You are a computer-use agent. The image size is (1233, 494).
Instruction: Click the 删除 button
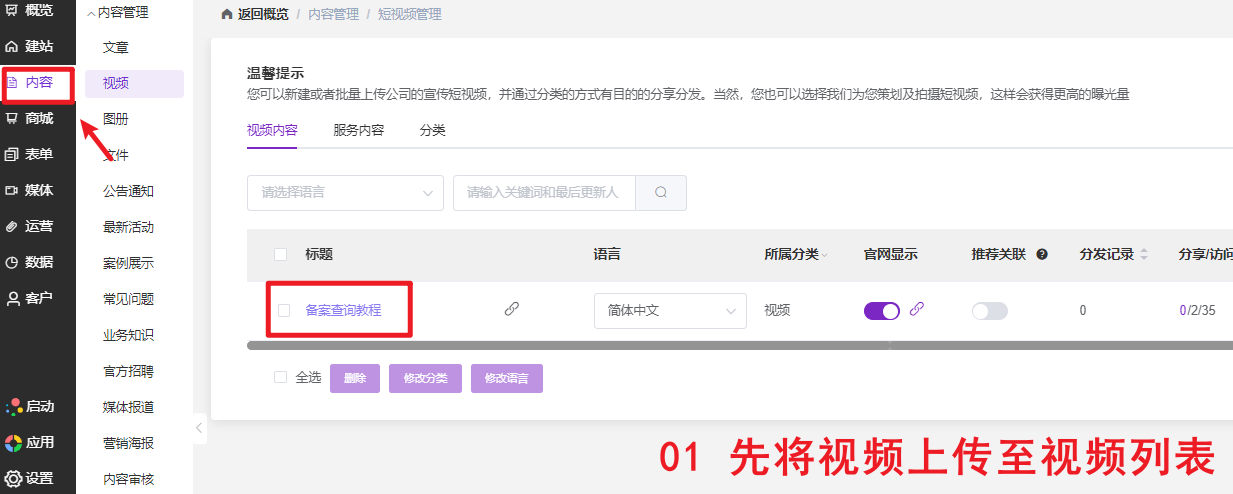click(x=355, y=378)
